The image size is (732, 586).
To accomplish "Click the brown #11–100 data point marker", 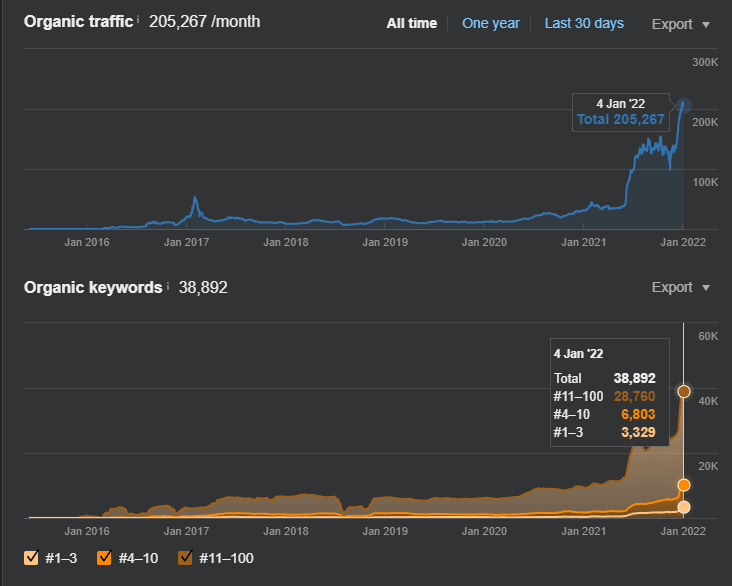I will 684,391.
